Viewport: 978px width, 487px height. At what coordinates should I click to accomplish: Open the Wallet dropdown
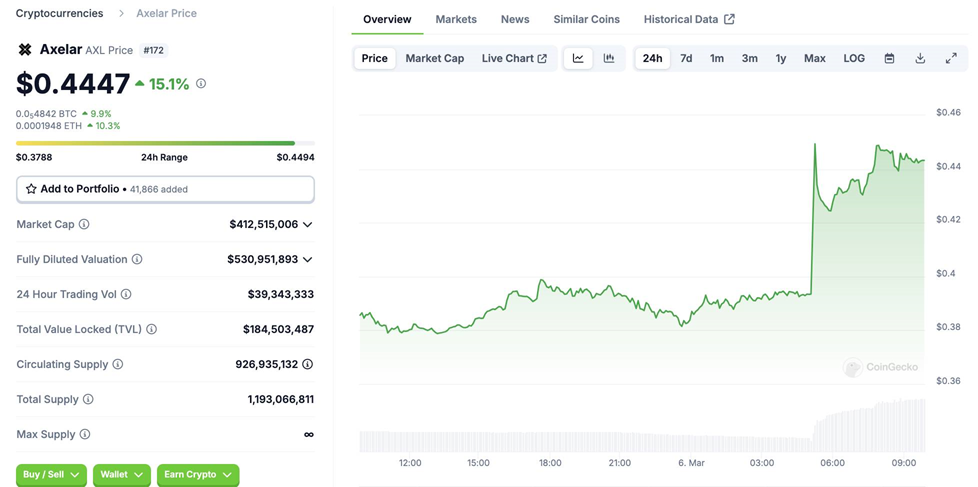coord(122,475)
